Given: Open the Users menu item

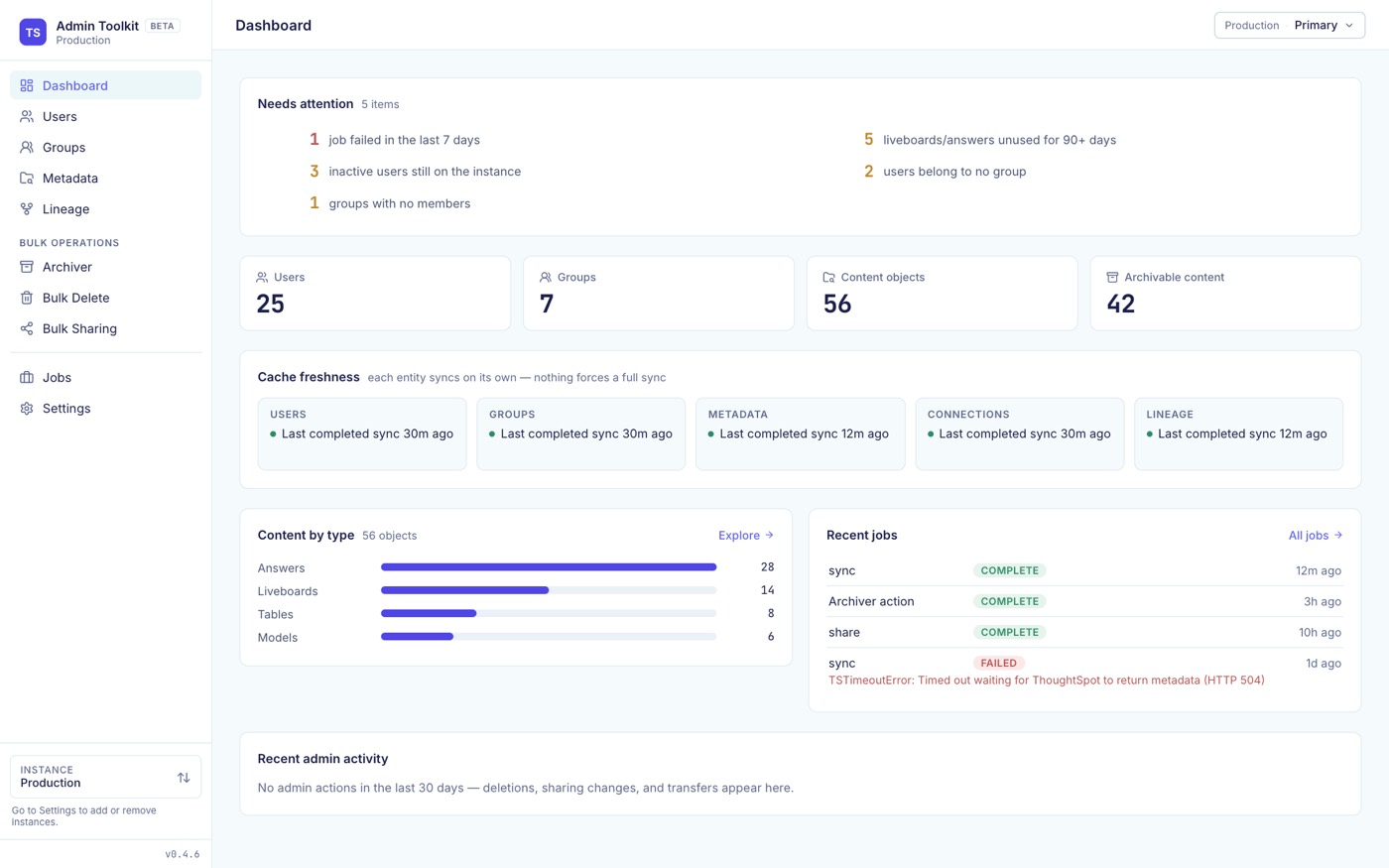Looking at the screenshot, I should (x=105, y=116).
